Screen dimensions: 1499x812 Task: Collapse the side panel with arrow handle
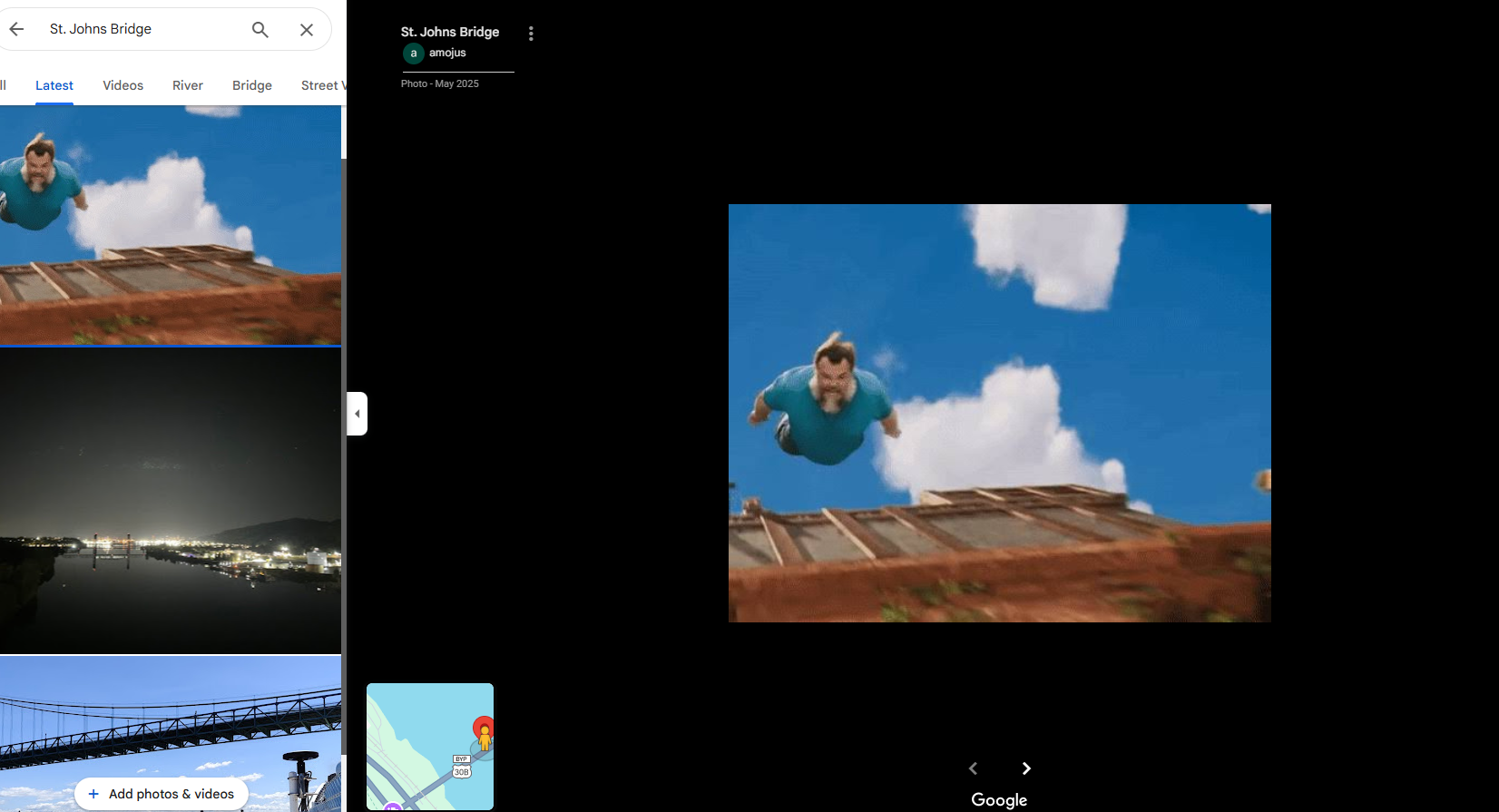(358, 414)
